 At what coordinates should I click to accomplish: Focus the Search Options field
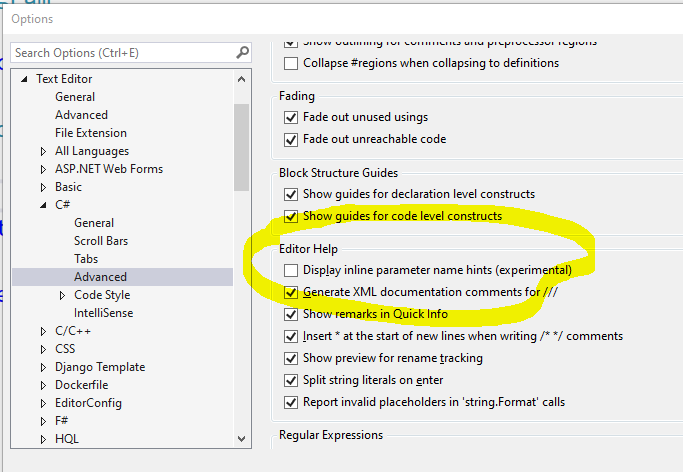pyautogui.click(x=124, y=53)
